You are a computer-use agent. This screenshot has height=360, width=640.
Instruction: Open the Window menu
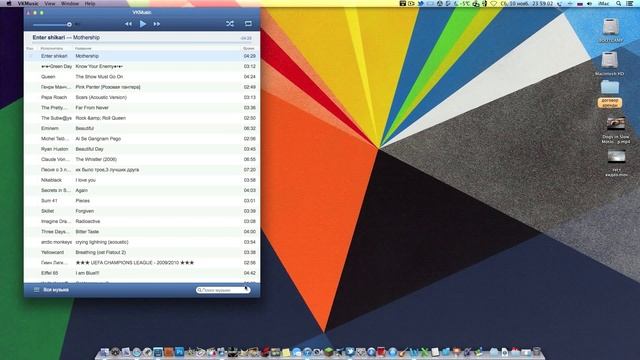point(70,3)
